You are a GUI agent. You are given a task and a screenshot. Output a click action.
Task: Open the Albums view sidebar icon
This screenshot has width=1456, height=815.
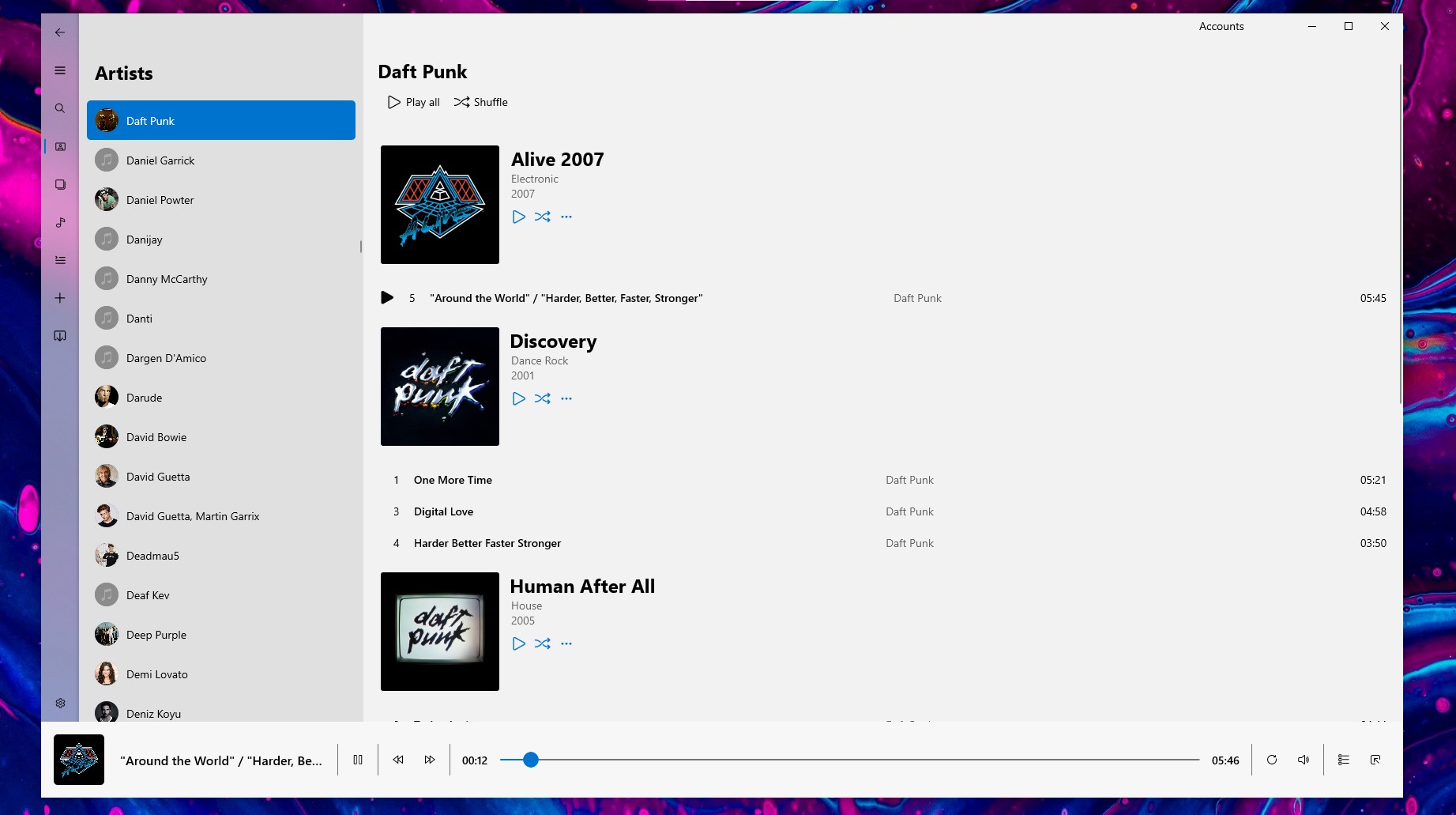60,184
